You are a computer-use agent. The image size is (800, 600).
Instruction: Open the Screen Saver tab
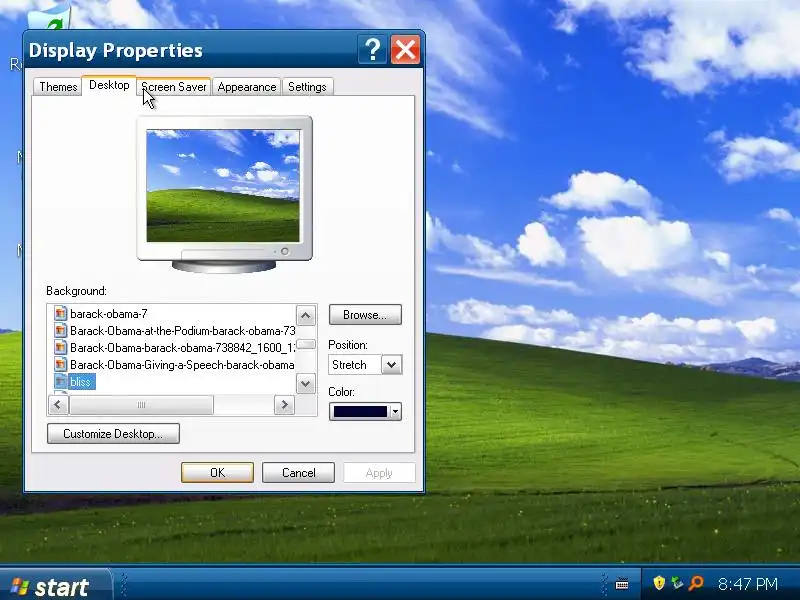pos(174,87)
